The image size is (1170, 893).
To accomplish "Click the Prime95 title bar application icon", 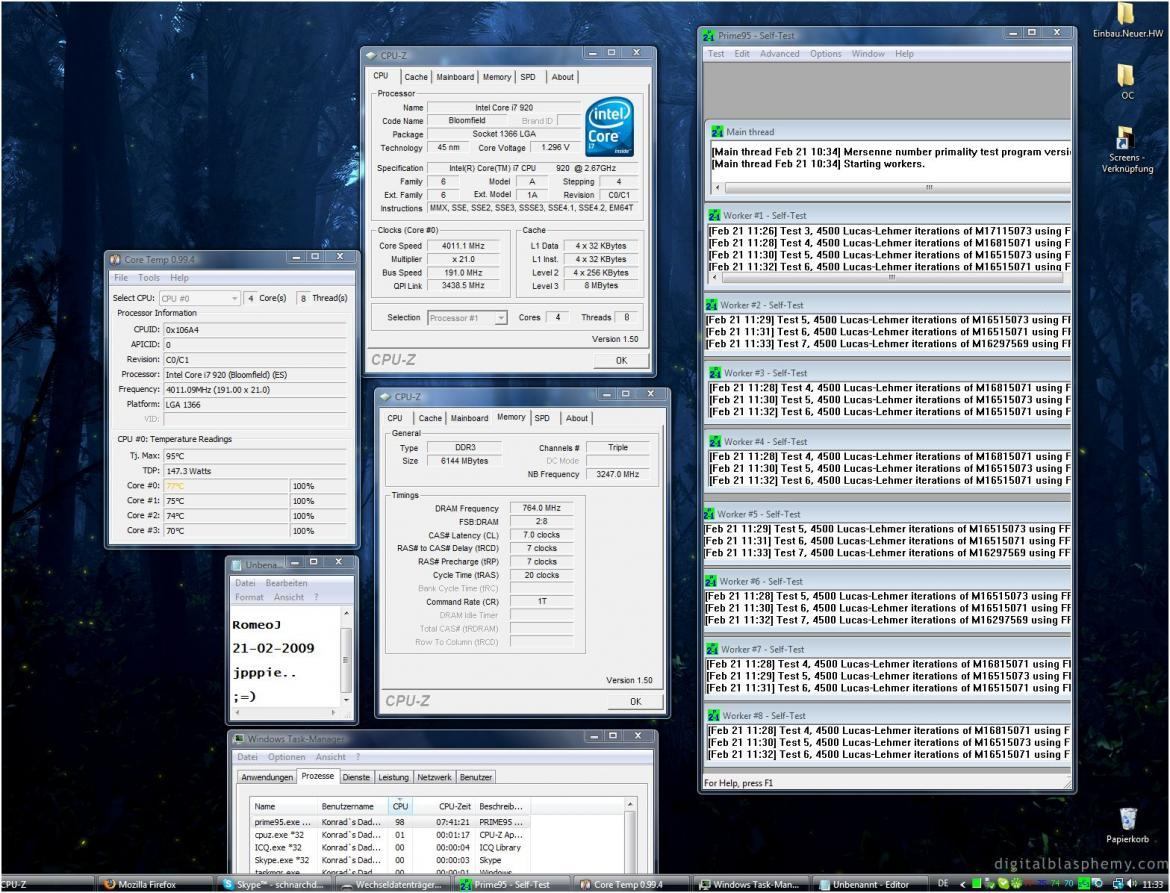I will coord(709,35).
